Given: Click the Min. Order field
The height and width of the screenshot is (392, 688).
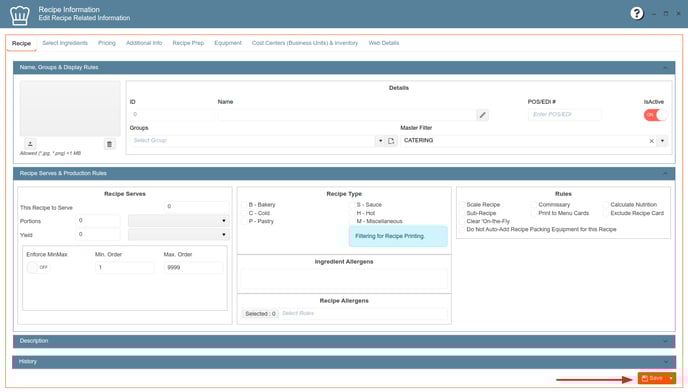Looking at the screenshot, I should (125, 267).
